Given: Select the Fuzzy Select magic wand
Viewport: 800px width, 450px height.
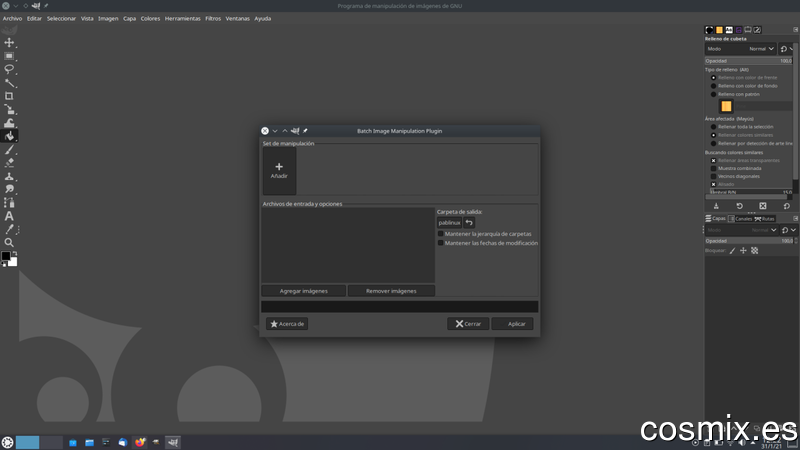Looking at the screenshot, I should [9, 83].
